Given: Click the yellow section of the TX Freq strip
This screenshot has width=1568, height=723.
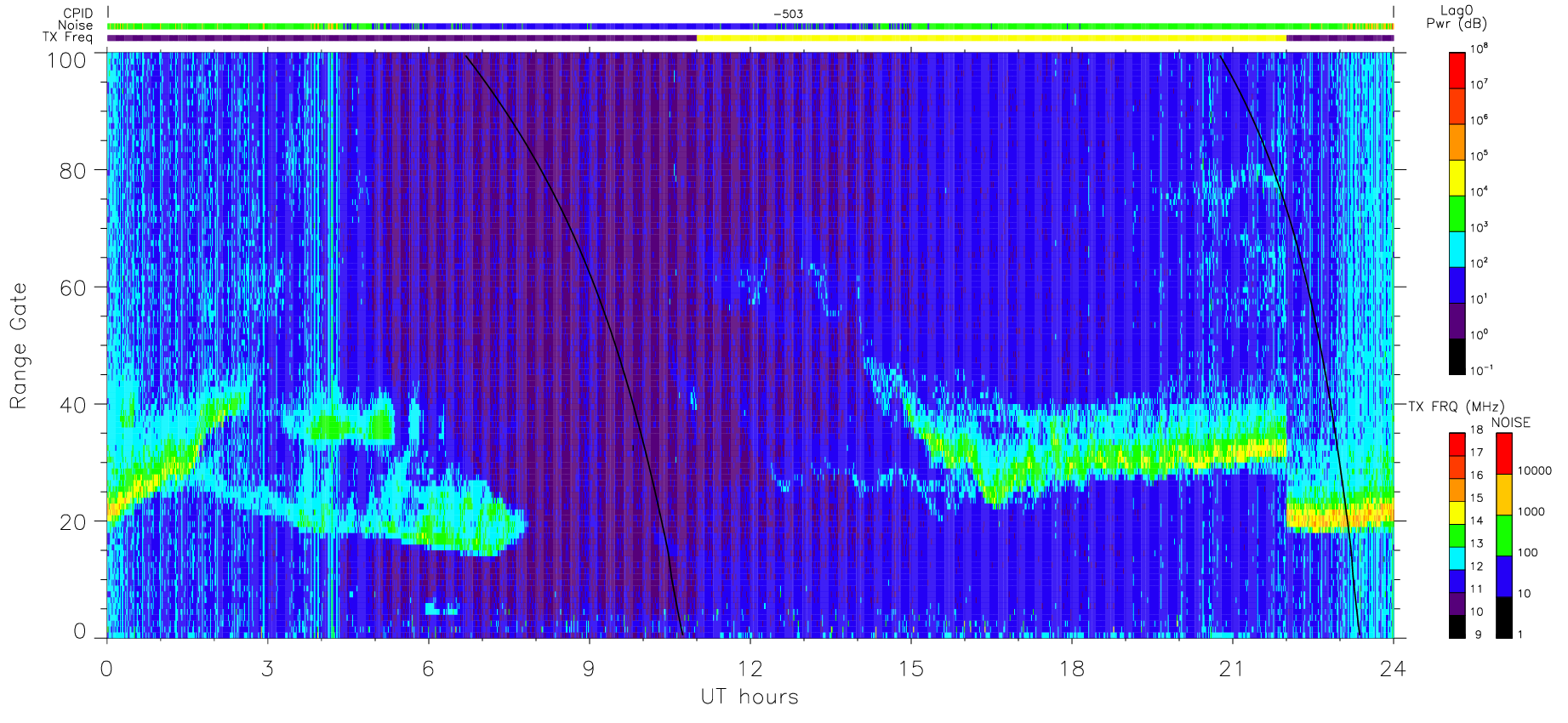Looking at the screenshot, I should click(991, 37).
